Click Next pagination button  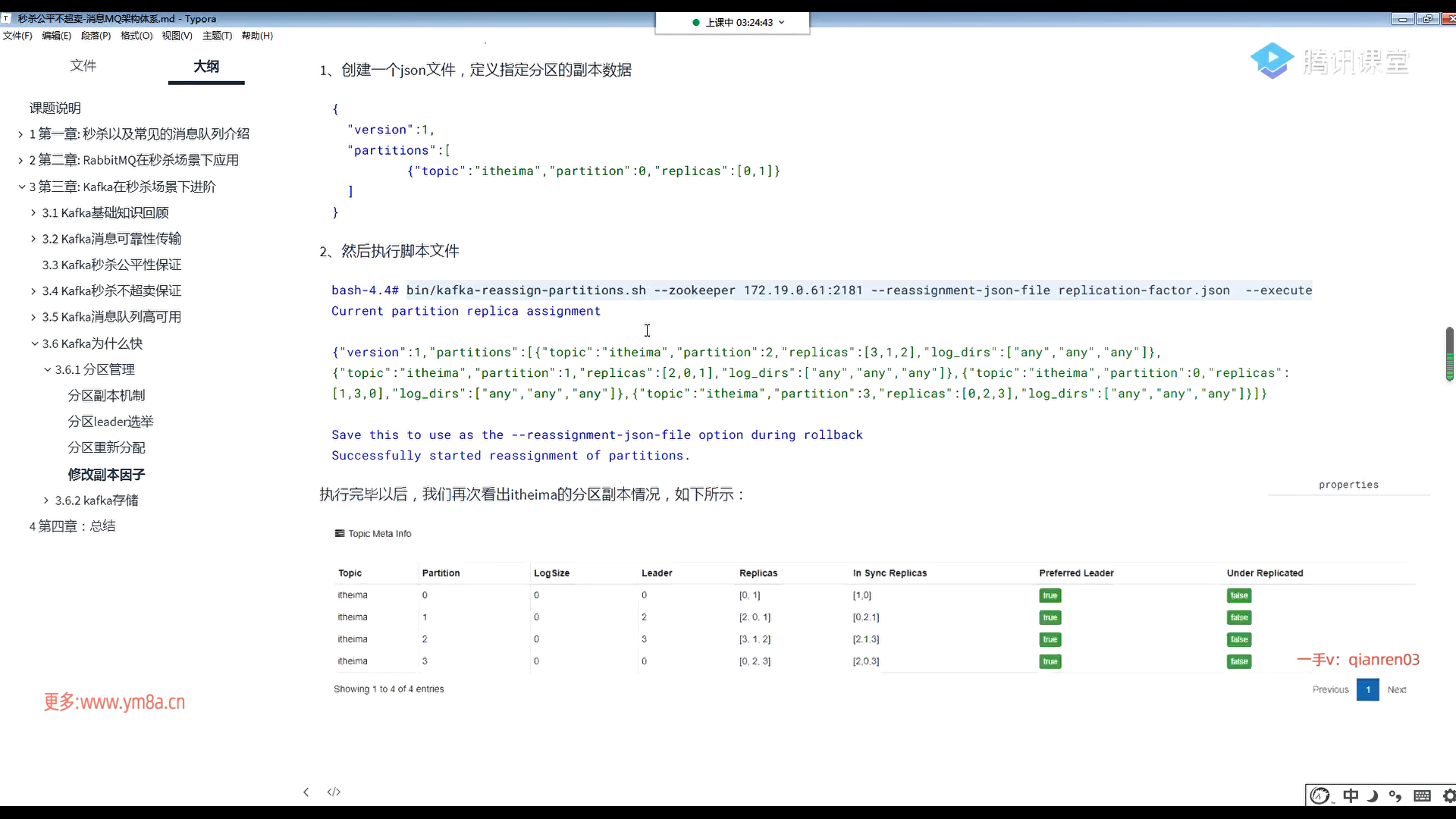[1396, 689]
